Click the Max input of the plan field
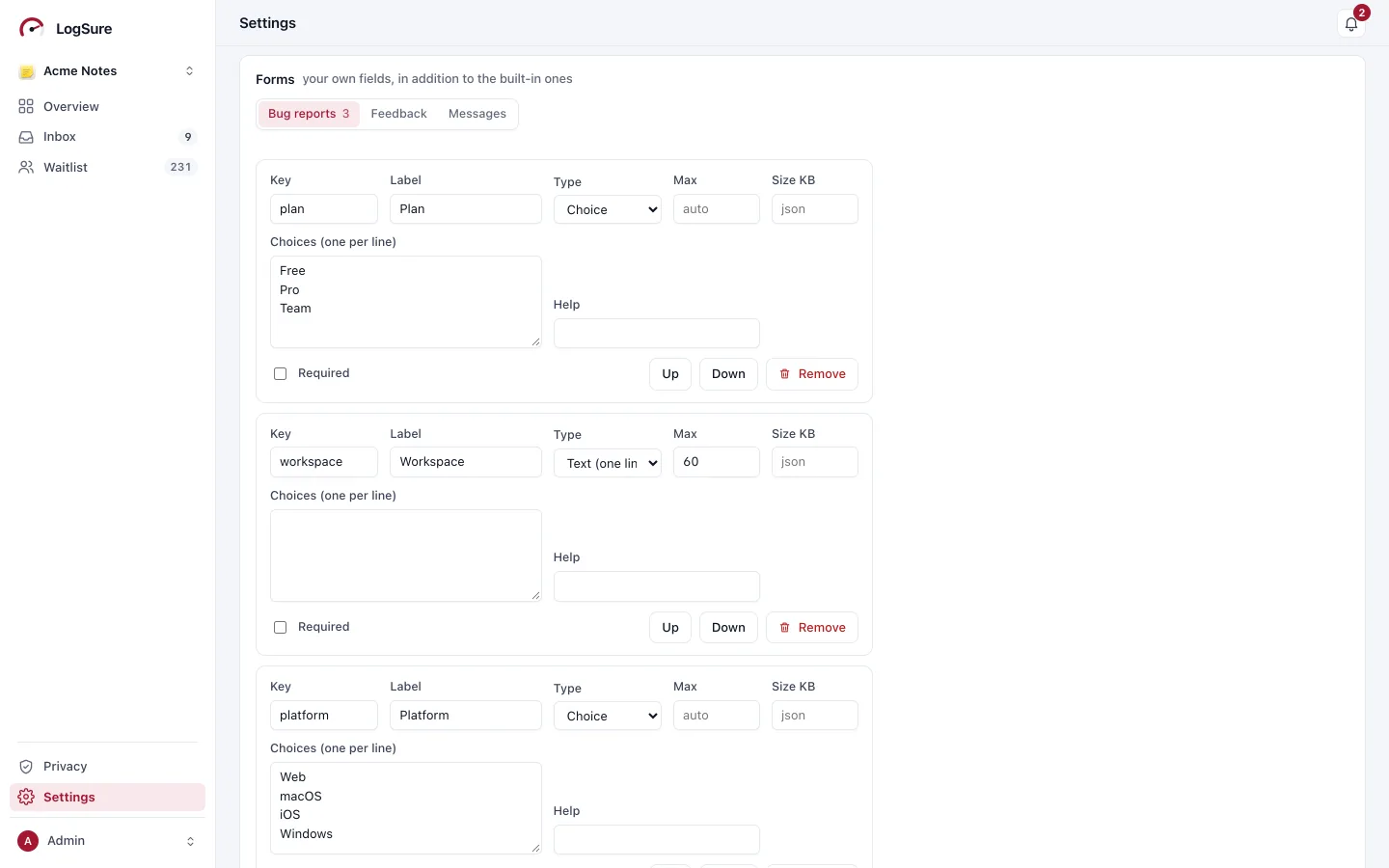Image resolution: width=1389 pixels, height=868 pixels. [717, 209]
